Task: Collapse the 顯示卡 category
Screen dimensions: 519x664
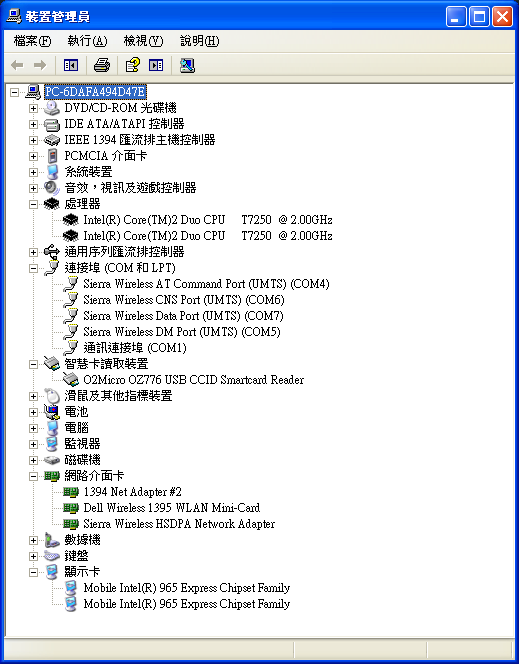Action: [33, 572]
